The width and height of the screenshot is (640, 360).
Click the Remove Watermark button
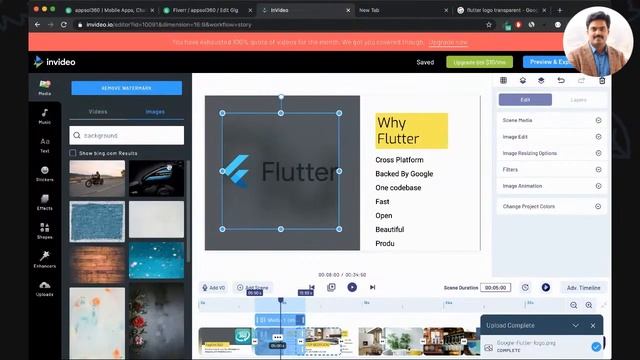127,88
